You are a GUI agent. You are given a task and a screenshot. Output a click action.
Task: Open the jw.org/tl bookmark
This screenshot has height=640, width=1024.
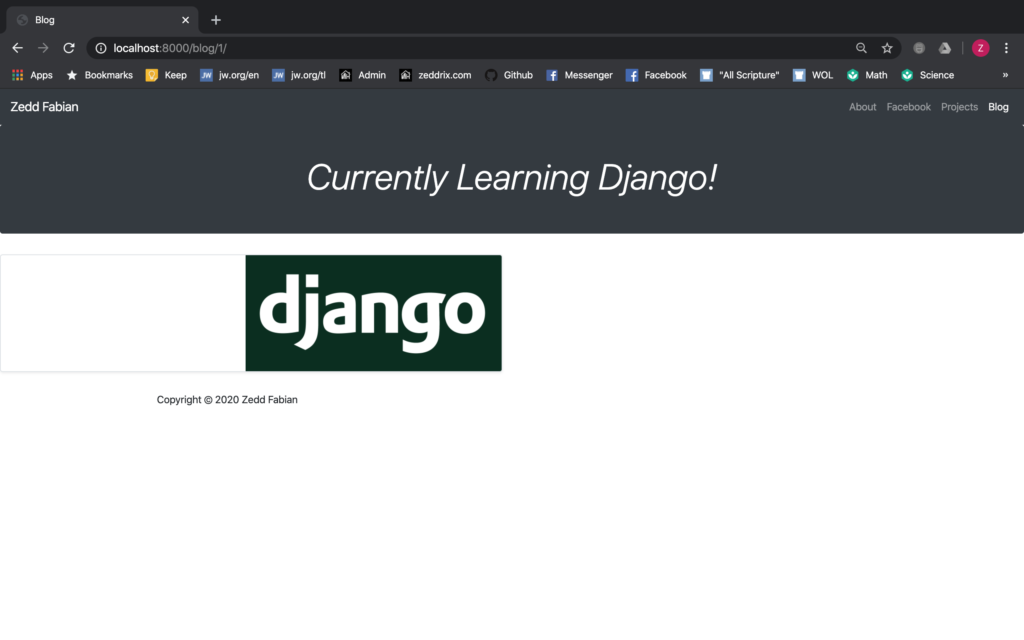point(299,75)
